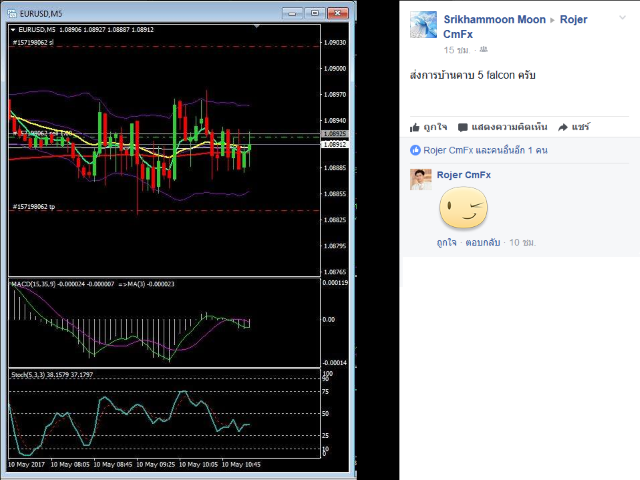Click the chart shift triangle marker
Image resolution: width=640 pixels, height=480 pixels.
[256, 26]
